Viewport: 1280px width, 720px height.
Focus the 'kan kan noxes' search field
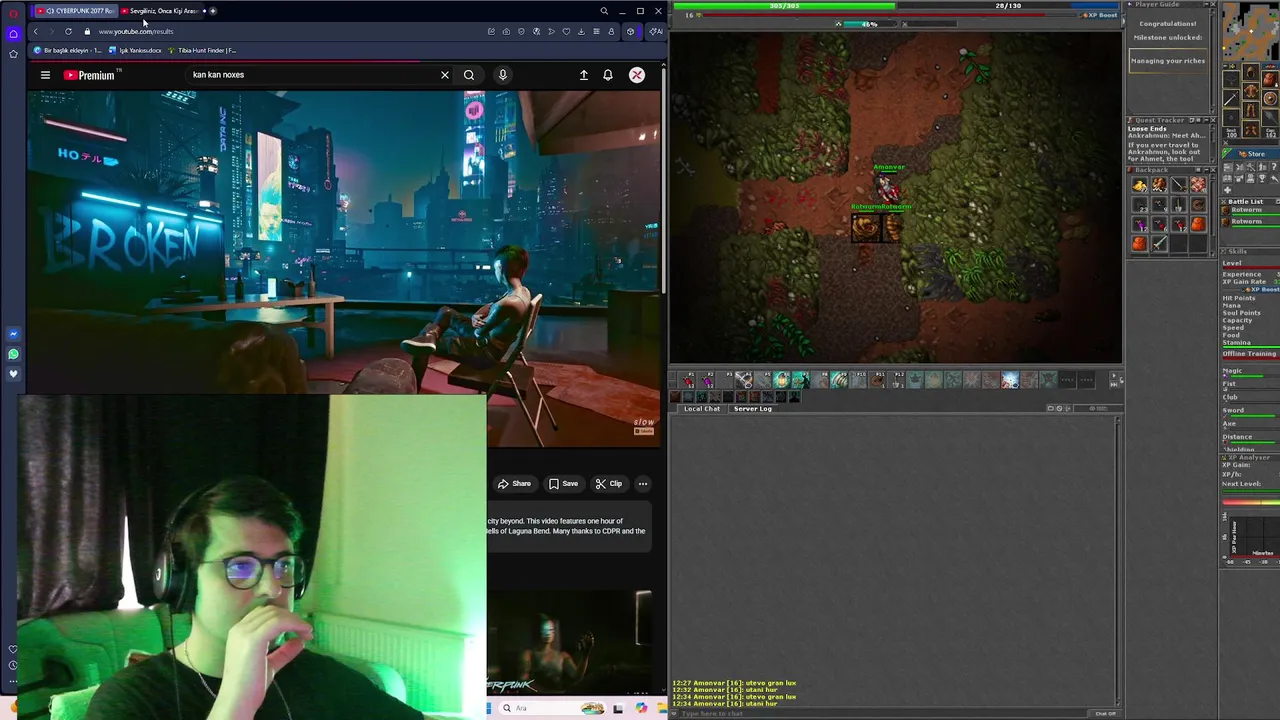click(310, 75)
